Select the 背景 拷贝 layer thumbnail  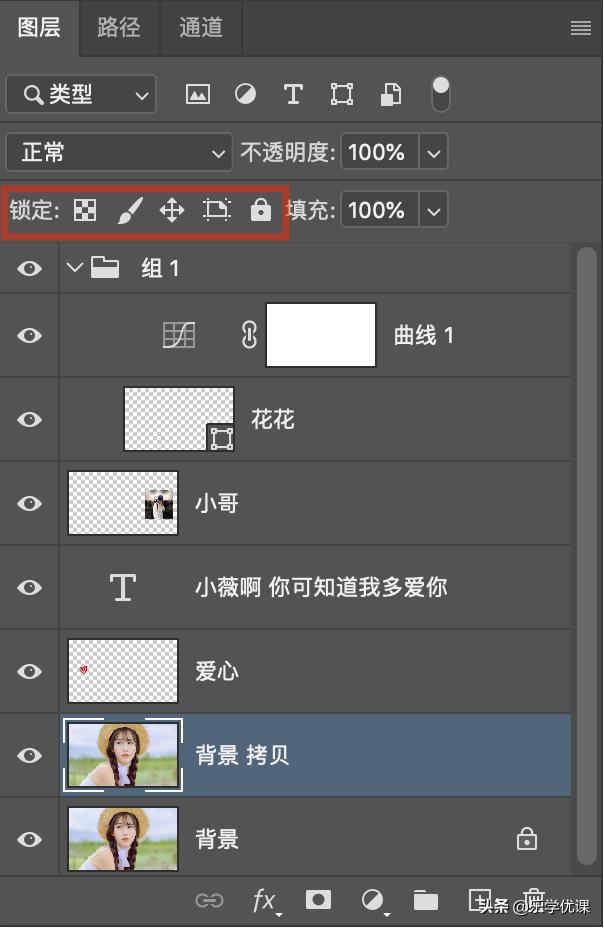click(x=123, y=755)
